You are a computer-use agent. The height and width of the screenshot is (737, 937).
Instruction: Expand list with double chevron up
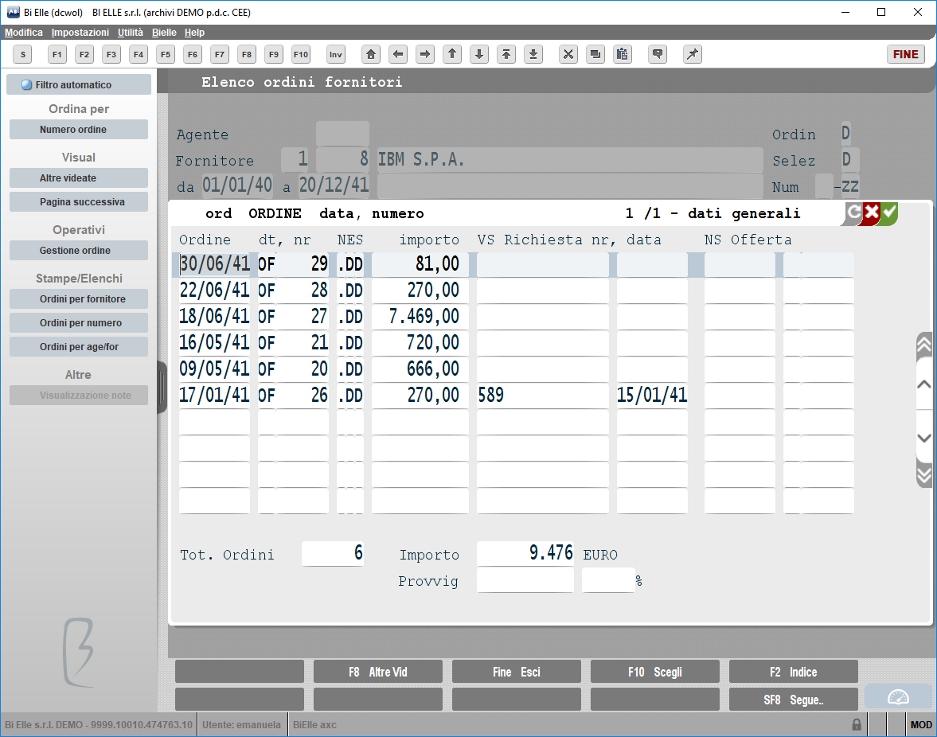pos(924,345)
